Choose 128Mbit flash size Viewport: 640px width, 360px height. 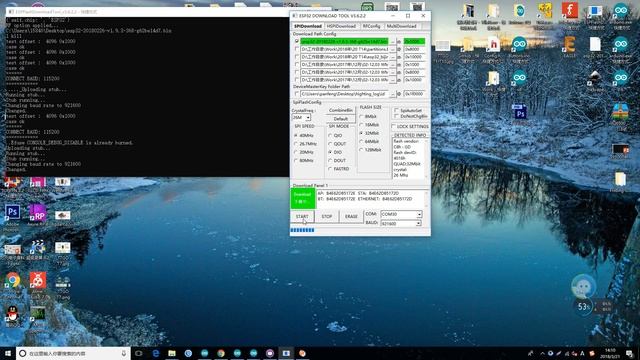[x=370, y=150]
